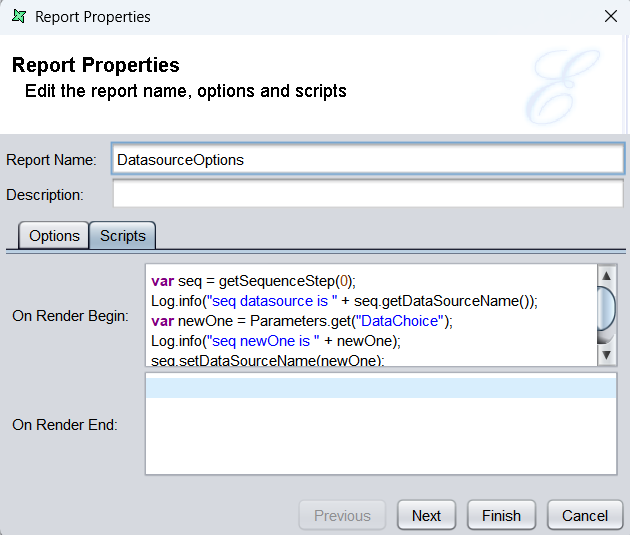Cancel the report properties dialog
This screenshot has height=535, width=630.
[585, 515]
